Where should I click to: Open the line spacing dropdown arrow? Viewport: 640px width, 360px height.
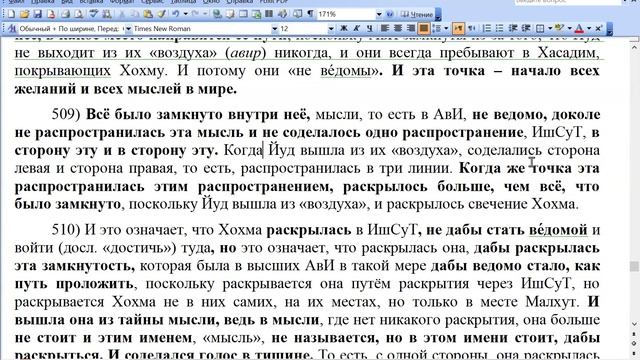[446, 28]
